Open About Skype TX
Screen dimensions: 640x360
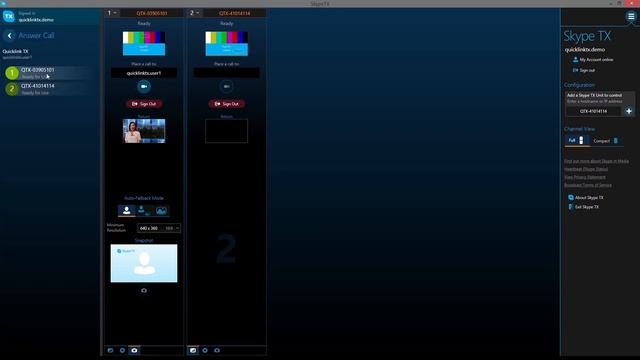(x=586, y=198)
